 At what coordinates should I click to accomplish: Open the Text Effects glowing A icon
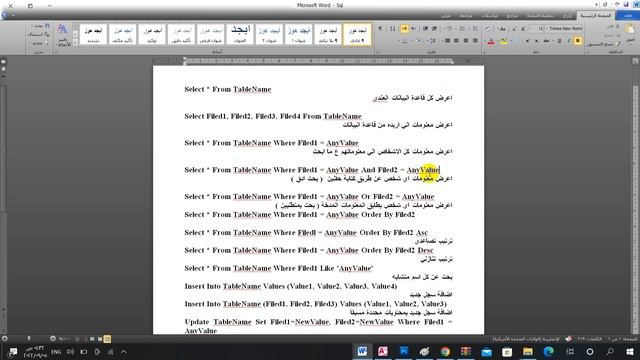(x=516, y=41)
